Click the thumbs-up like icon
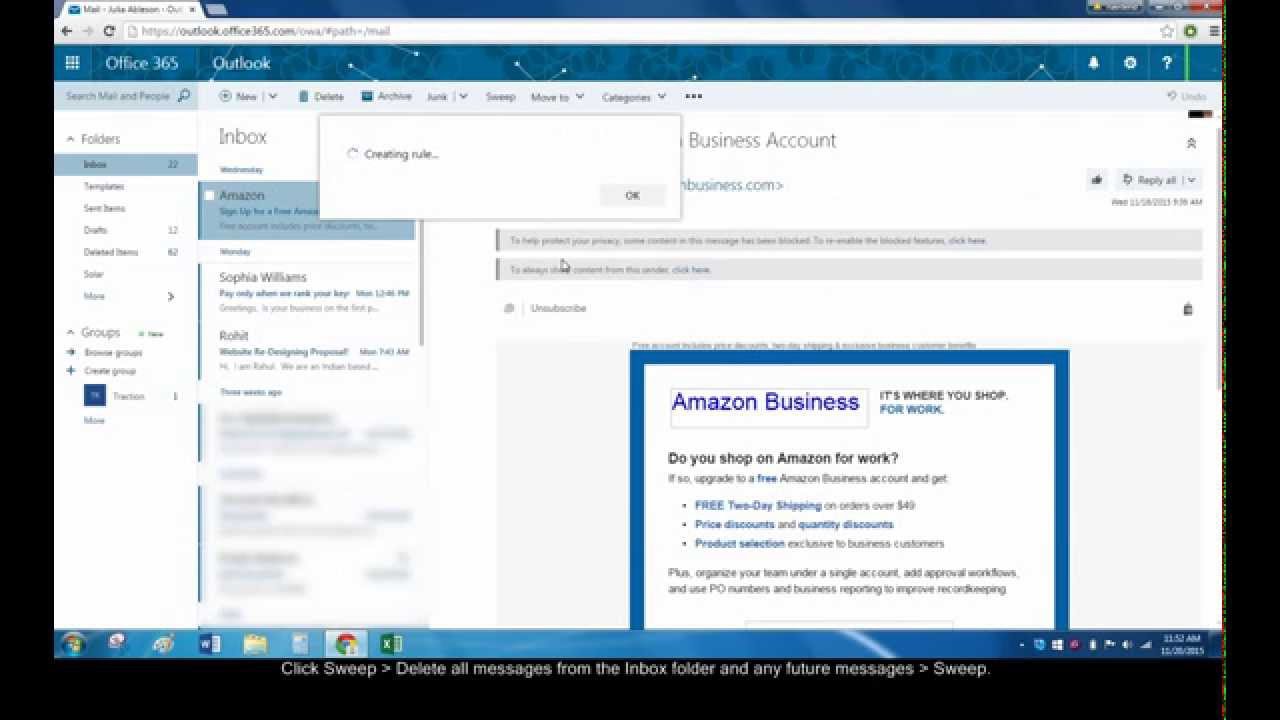 [1097, 180]
